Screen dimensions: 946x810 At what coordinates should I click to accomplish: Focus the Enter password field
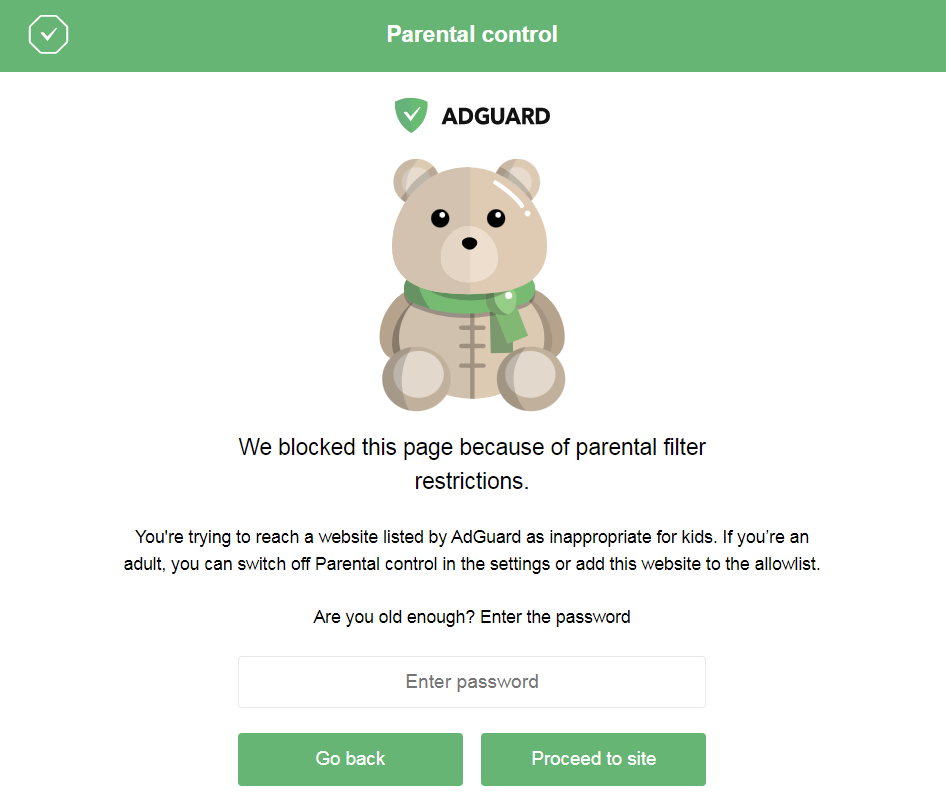[x=472, y=682]
